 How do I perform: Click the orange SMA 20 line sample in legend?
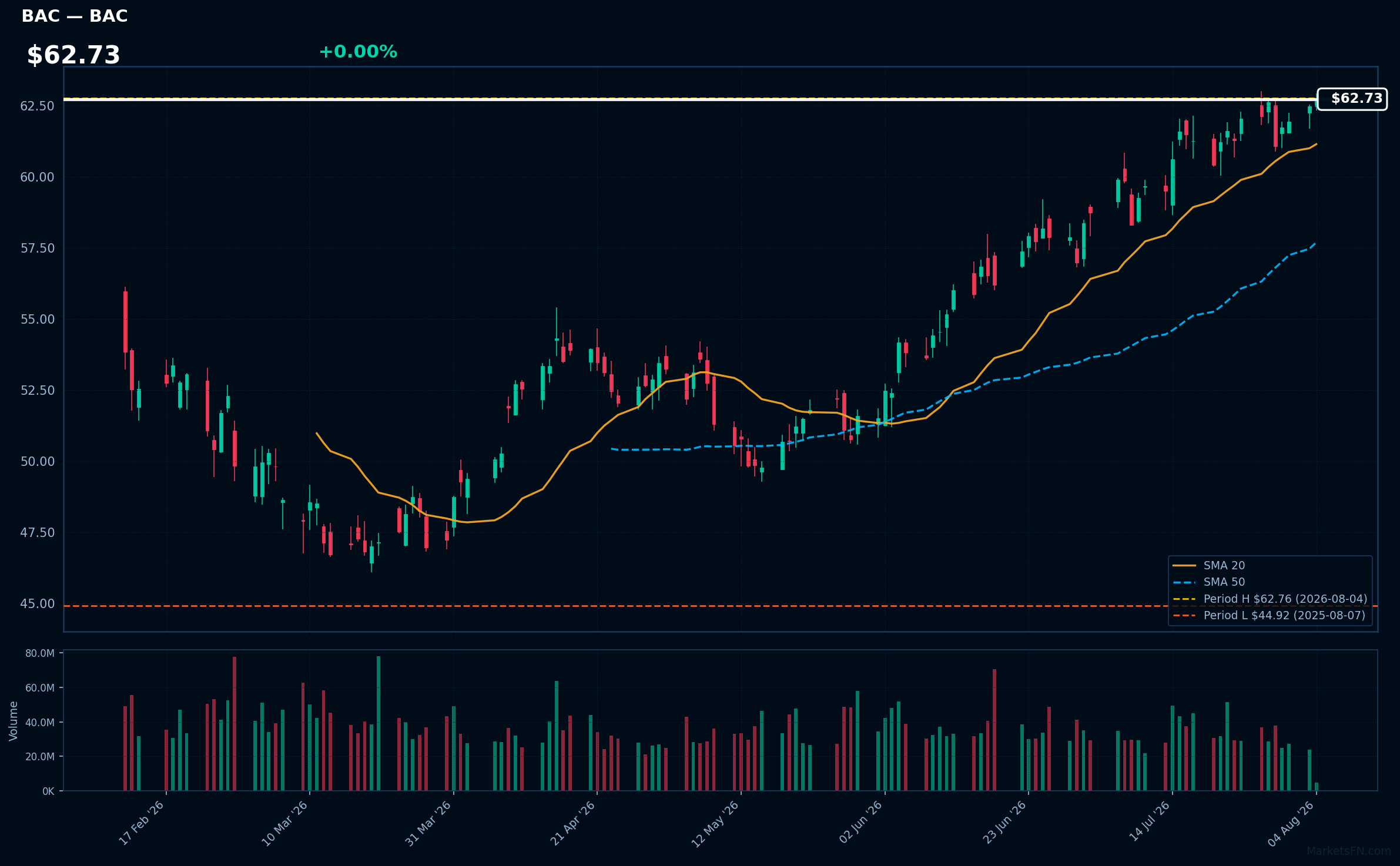click(x=1184, y=566)
